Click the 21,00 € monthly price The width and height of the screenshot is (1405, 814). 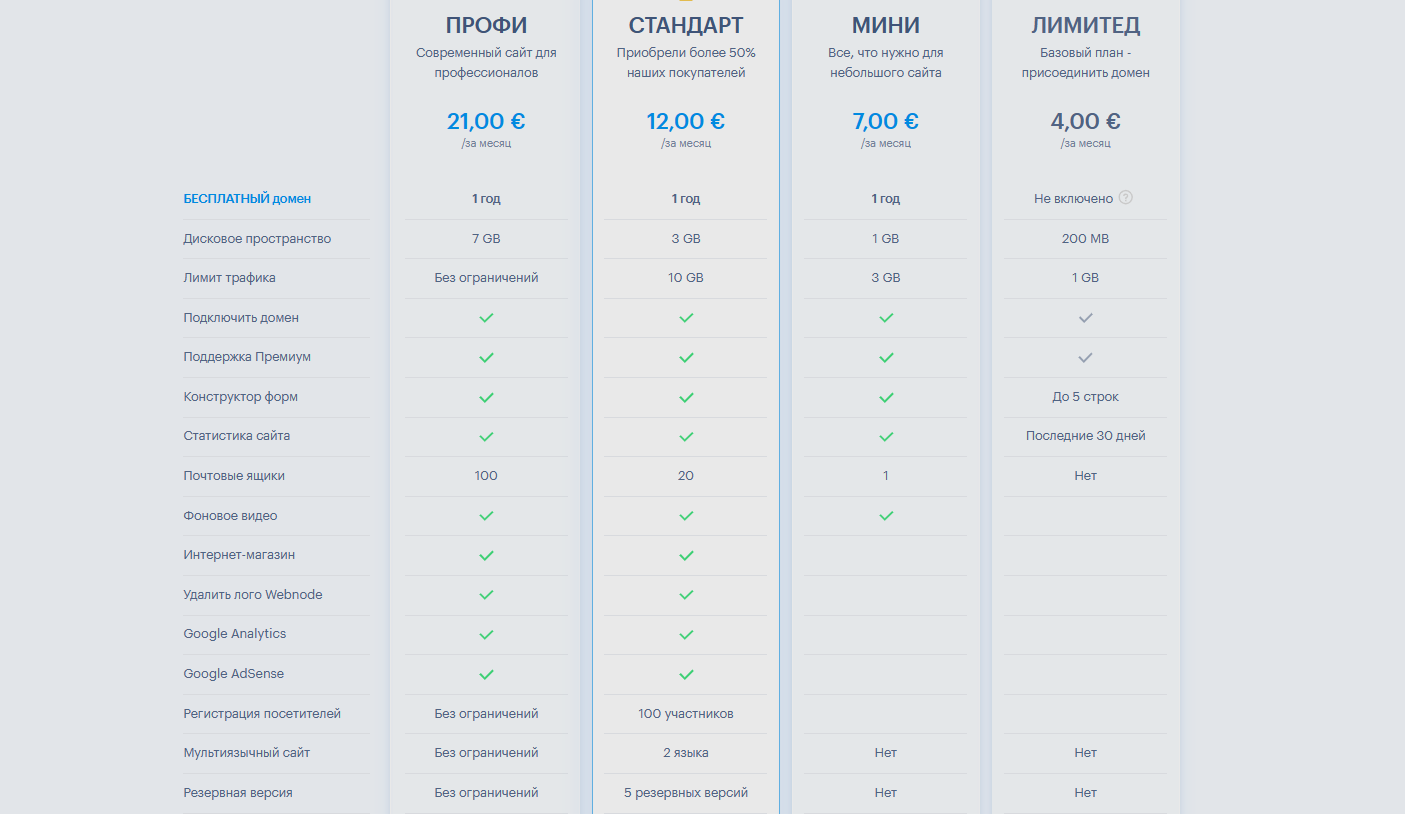pyautogui.click(x=486, y=122)
